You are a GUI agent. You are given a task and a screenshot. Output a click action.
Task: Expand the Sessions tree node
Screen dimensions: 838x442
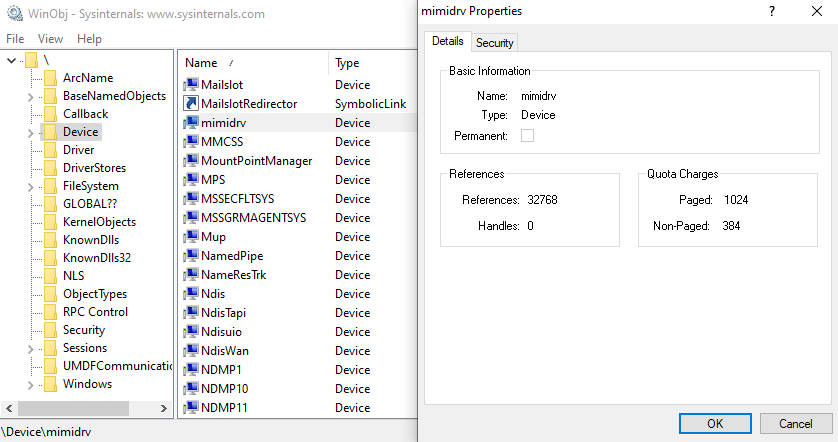click(30, 349)
